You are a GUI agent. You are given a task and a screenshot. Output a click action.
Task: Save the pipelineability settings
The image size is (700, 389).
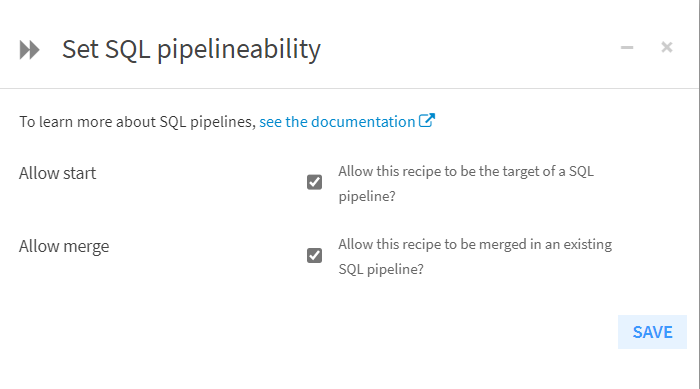pyautogui.click(x=652, y=332)
